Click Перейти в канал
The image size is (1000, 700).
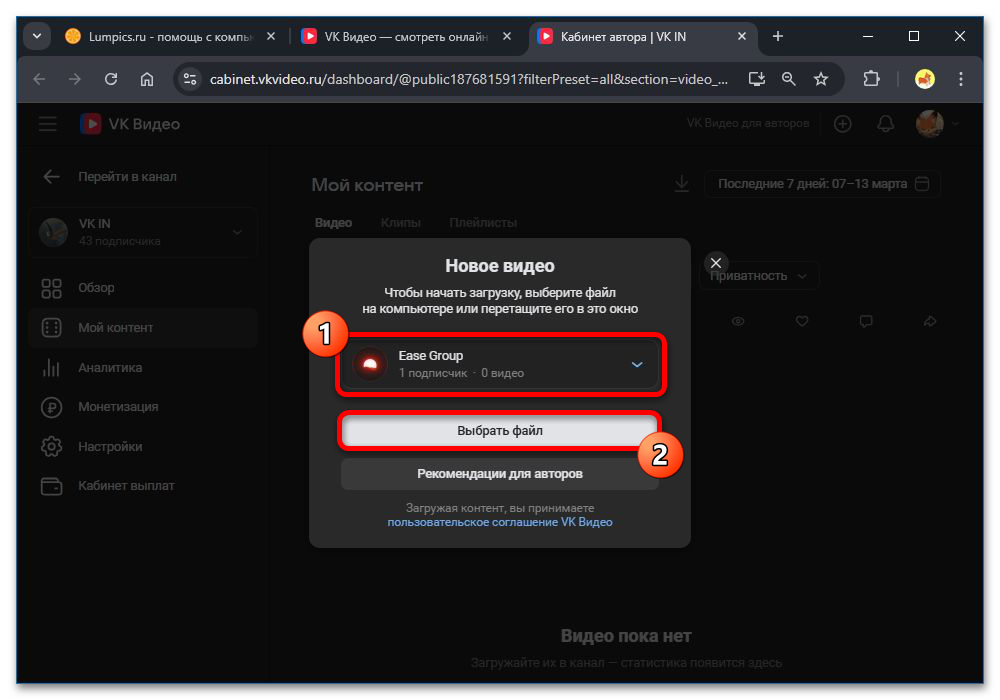(x=128, y=177)
